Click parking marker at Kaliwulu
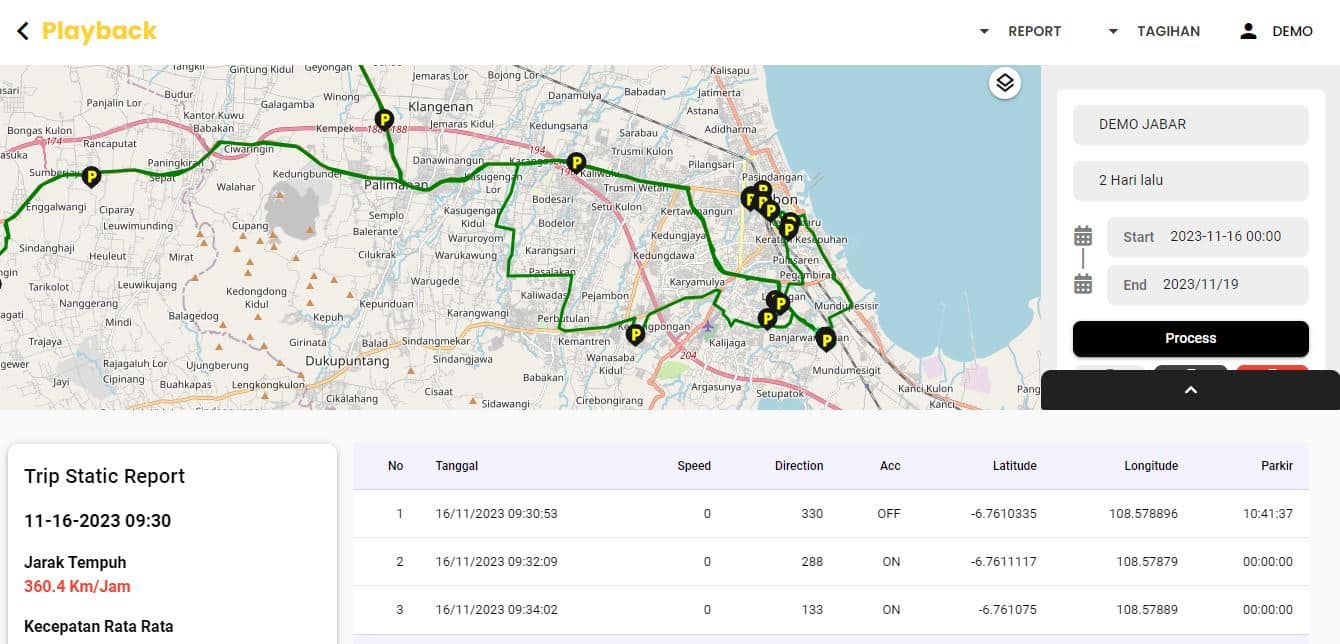 pos(576,162)
